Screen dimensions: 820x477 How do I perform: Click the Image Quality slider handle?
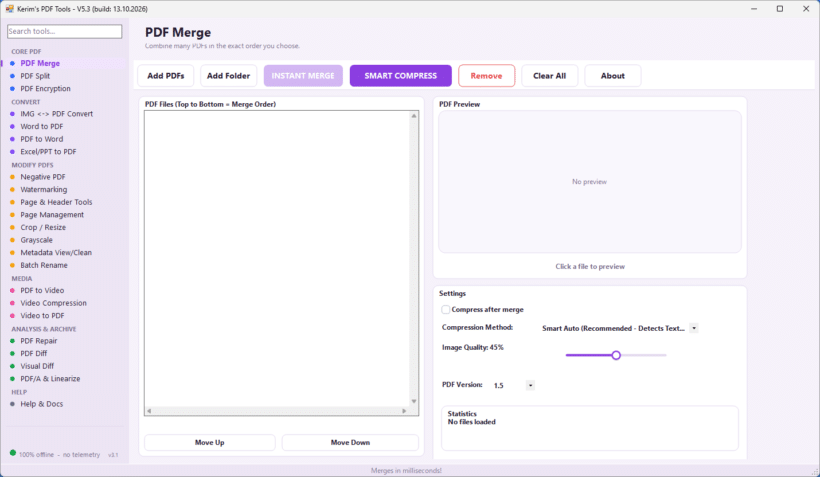tap(616, 356)
